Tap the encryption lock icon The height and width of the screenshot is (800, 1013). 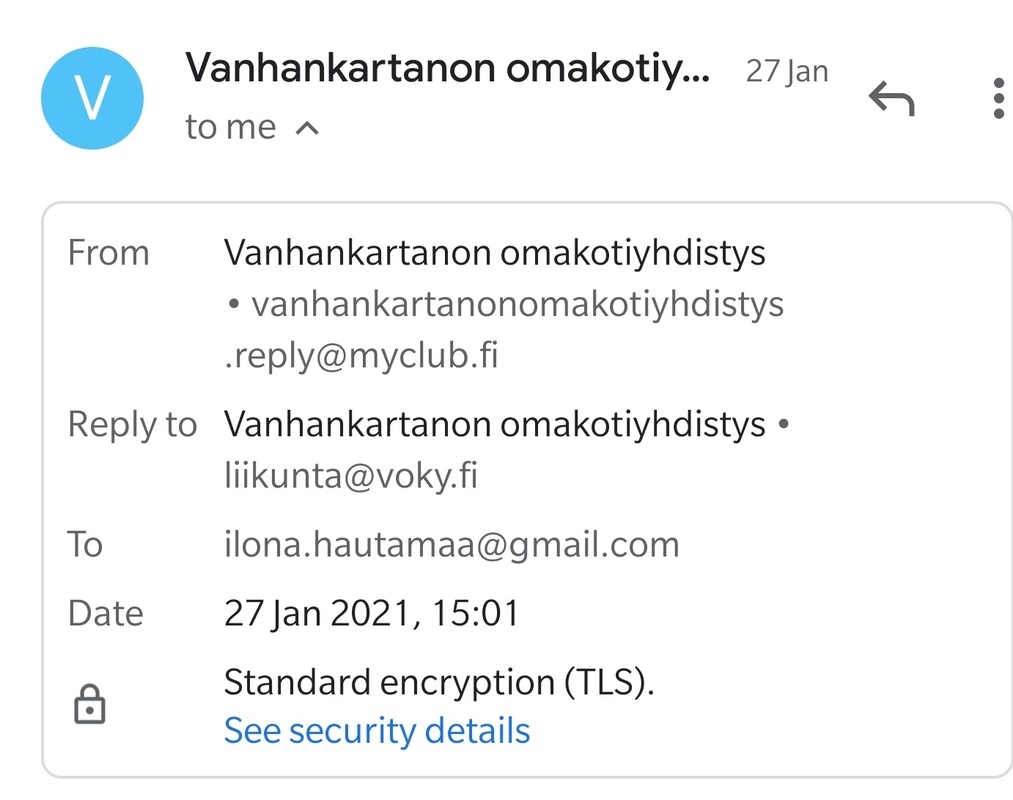[89, 705]
